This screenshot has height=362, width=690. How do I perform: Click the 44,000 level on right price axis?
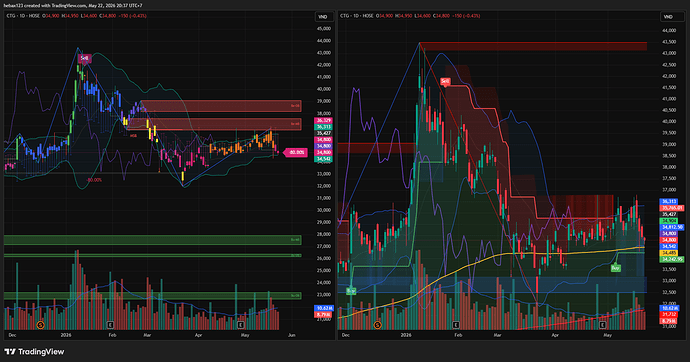pyautogui.click(x=668, y=30)
